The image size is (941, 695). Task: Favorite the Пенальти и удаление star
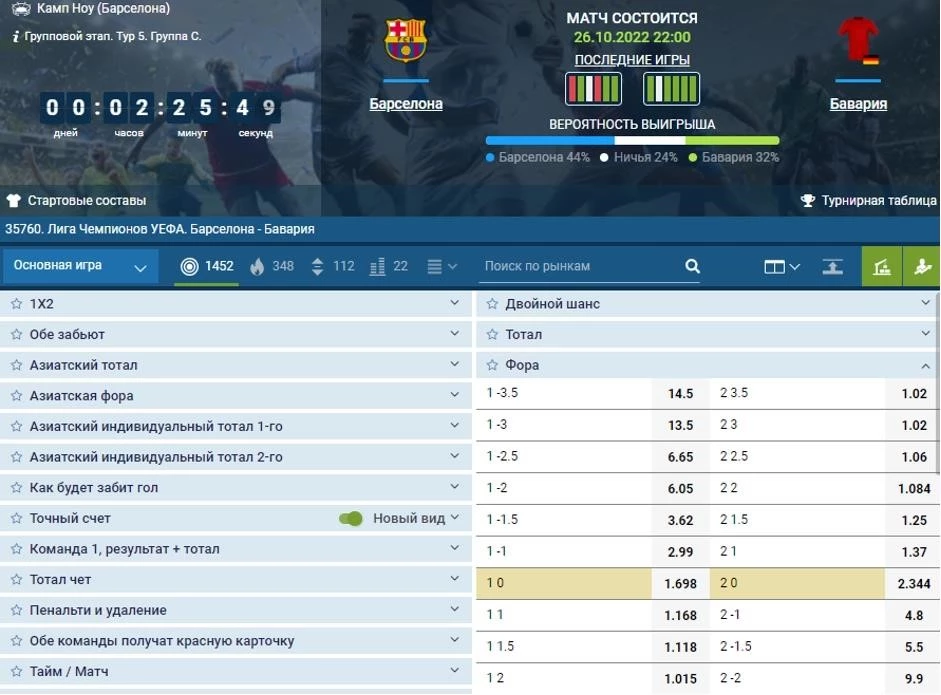[x=16, y=610]
